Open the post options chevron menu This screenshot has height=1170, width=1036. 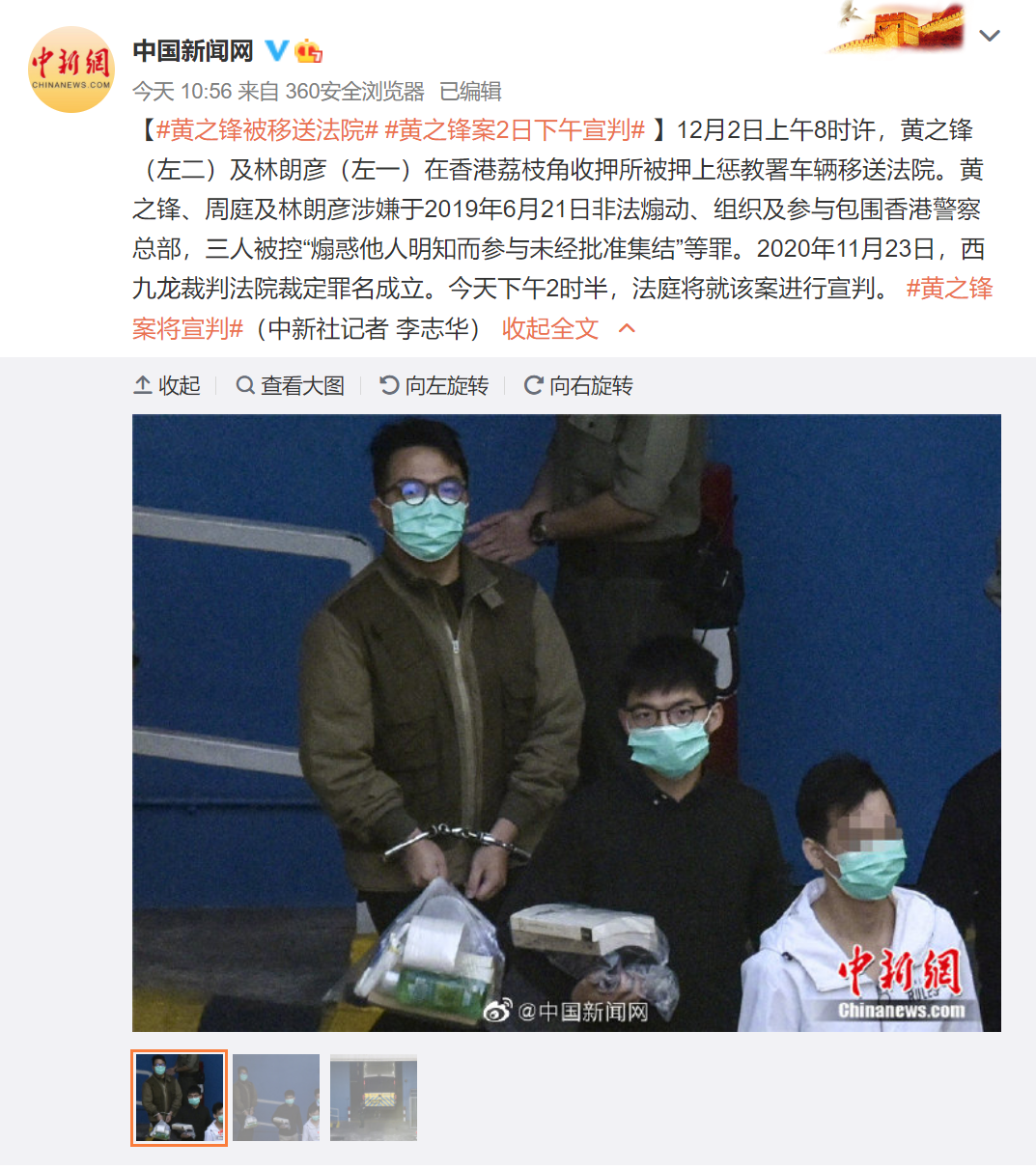click(x=990, y=37)
